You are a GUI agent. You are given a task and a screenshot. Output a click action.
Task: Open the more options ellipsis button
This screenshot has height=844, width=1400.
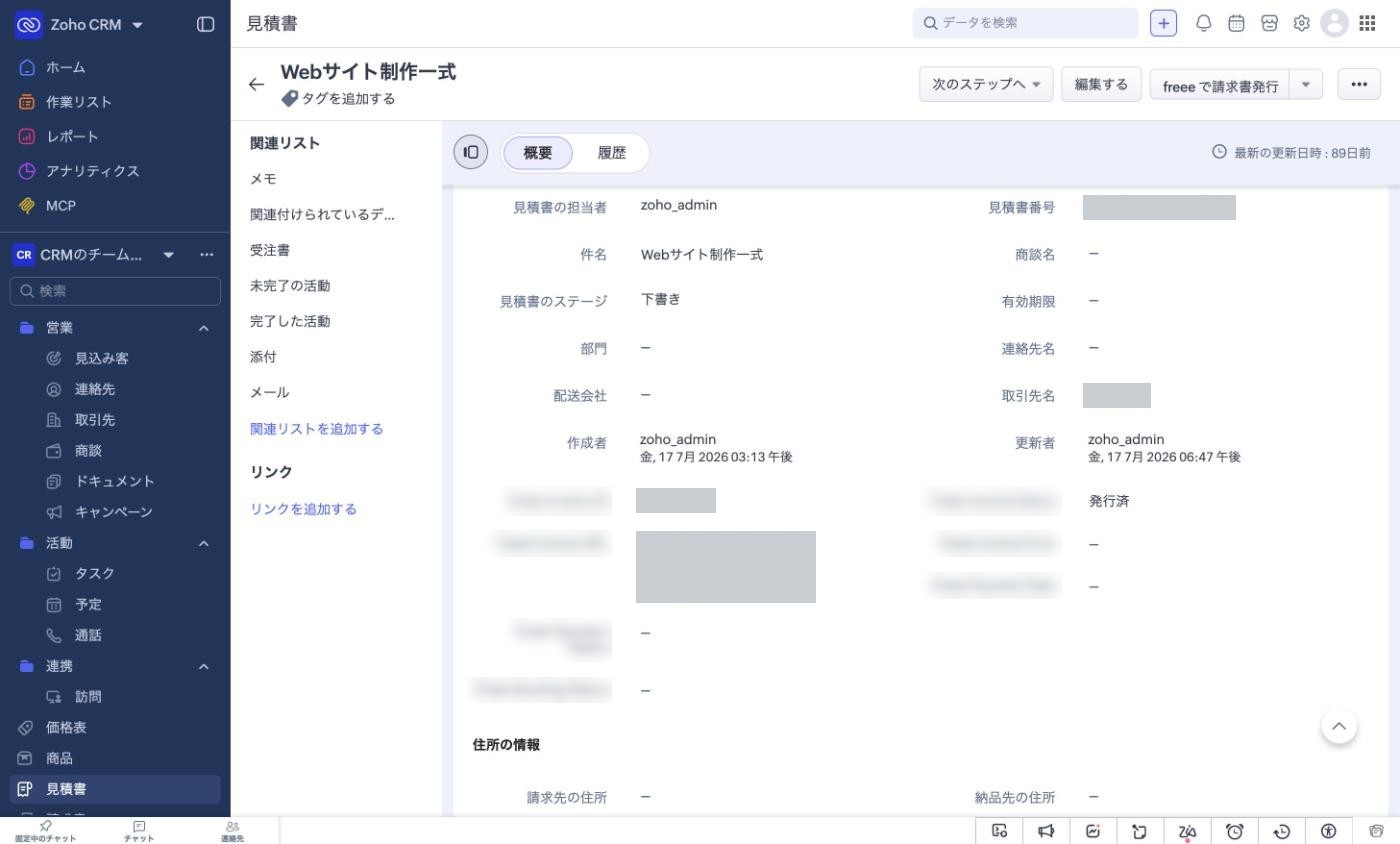click(x=1358, y=84)
